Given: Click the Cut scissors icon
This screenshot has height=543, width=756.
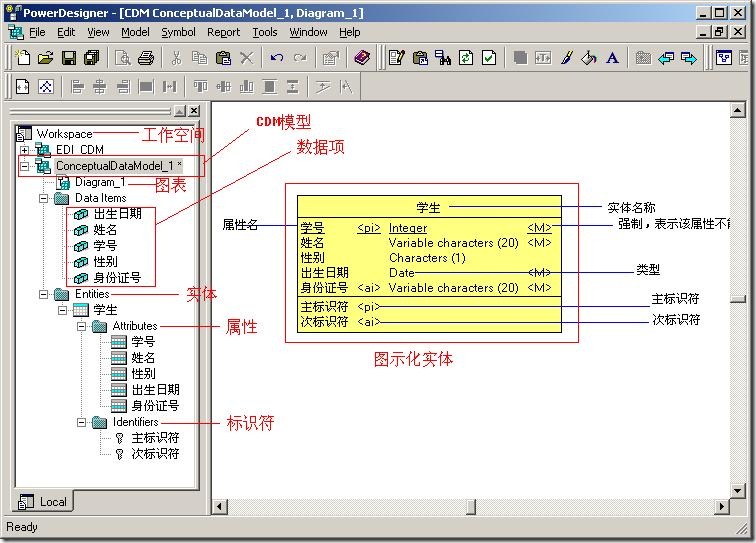Looking at the screenshot, I should [x=176, y=58].
